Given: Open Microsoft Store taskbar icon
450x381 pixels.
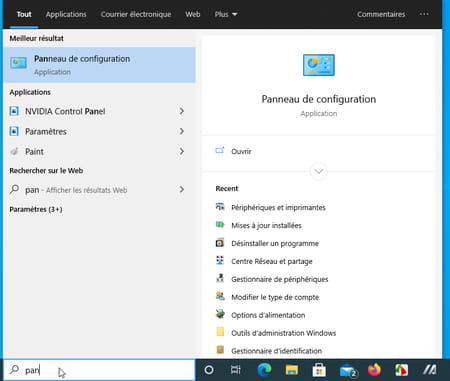Looking at the screenshot, I should [x=319, y=370].
